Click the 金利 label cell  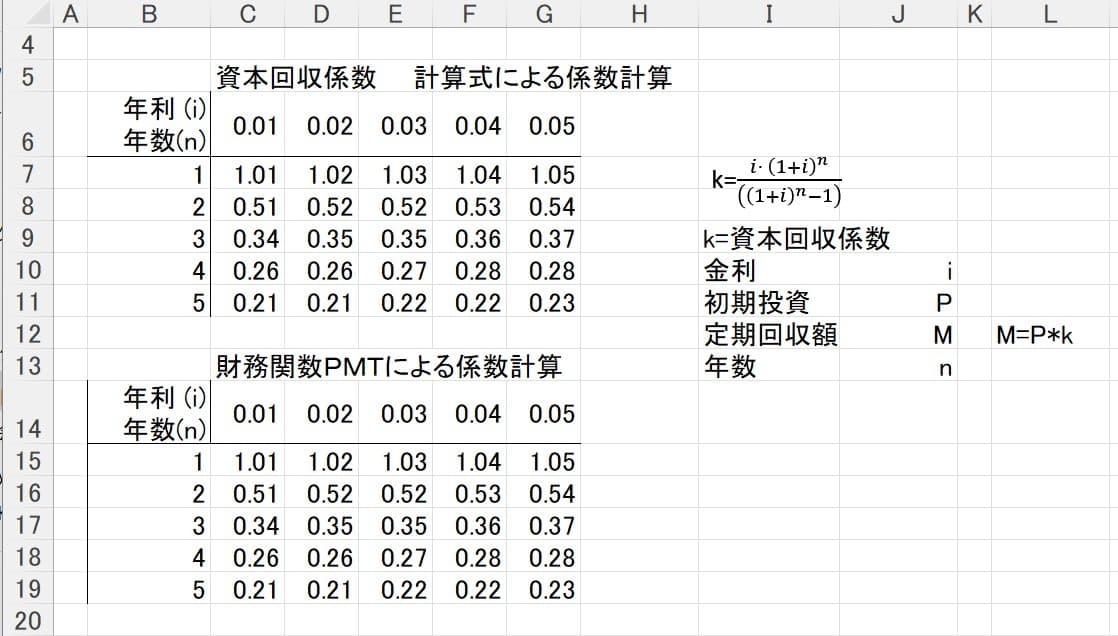pyautogui.click(x=731, y=271)
